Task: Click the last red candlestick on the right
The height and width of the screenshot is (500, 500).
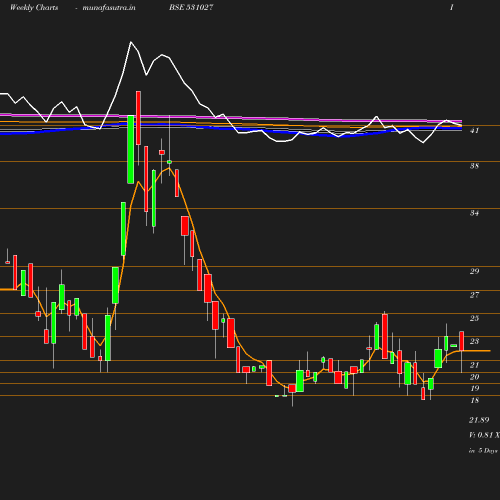Action: click(x=462, y=341)
